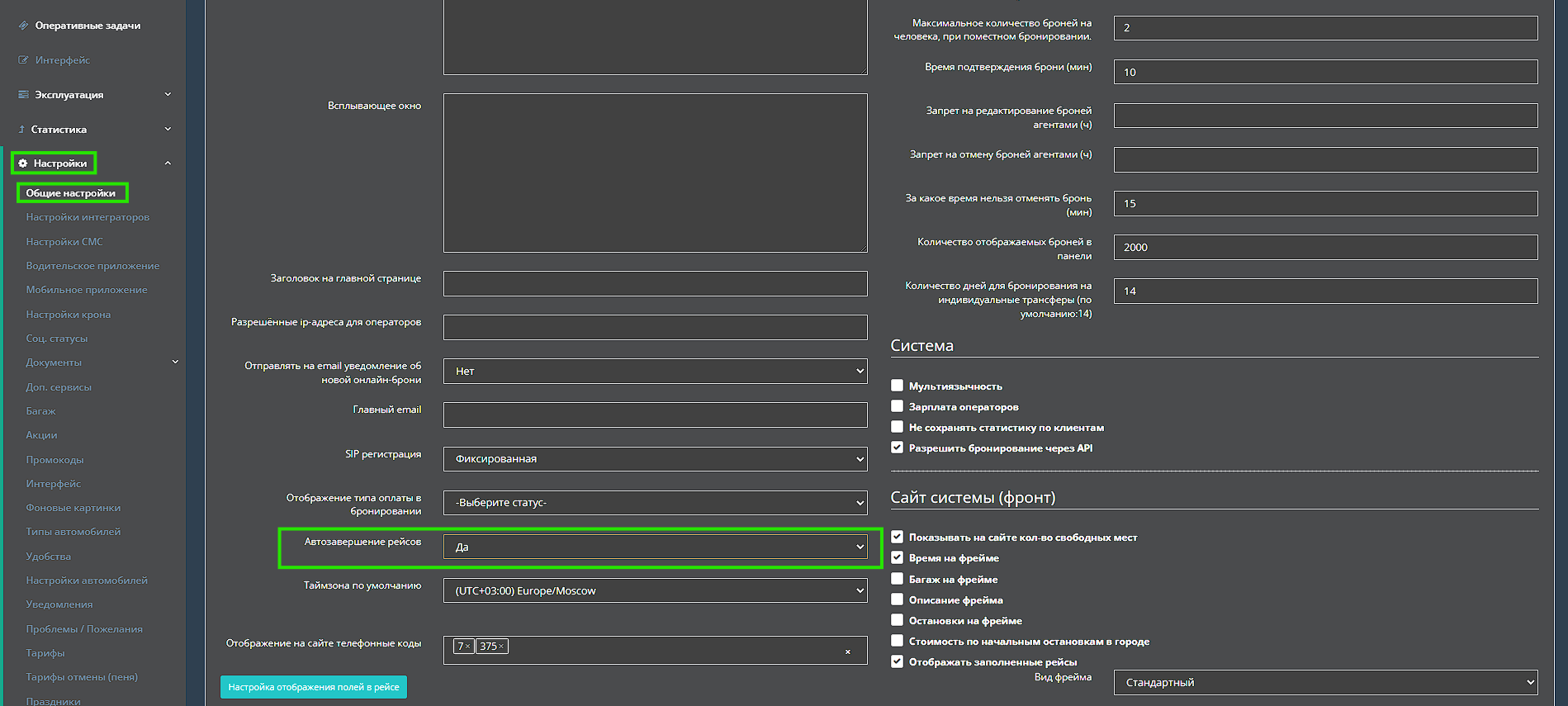Enable the Мультиязычность checkbox
This screenshot has width=1568, height=706.
coord(897,386)
